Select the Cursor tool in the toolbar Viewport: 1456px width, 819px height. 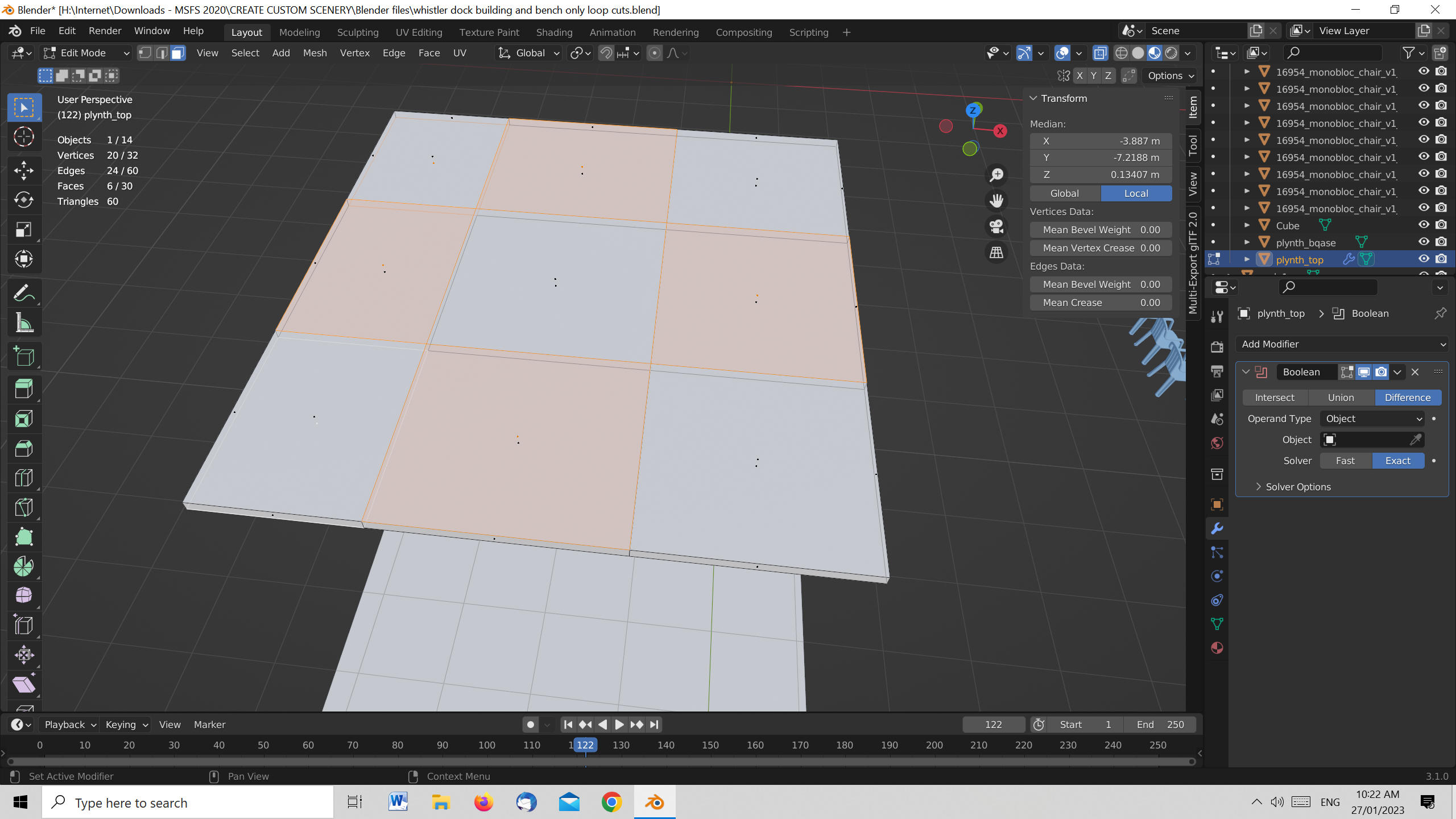[24, 137]
